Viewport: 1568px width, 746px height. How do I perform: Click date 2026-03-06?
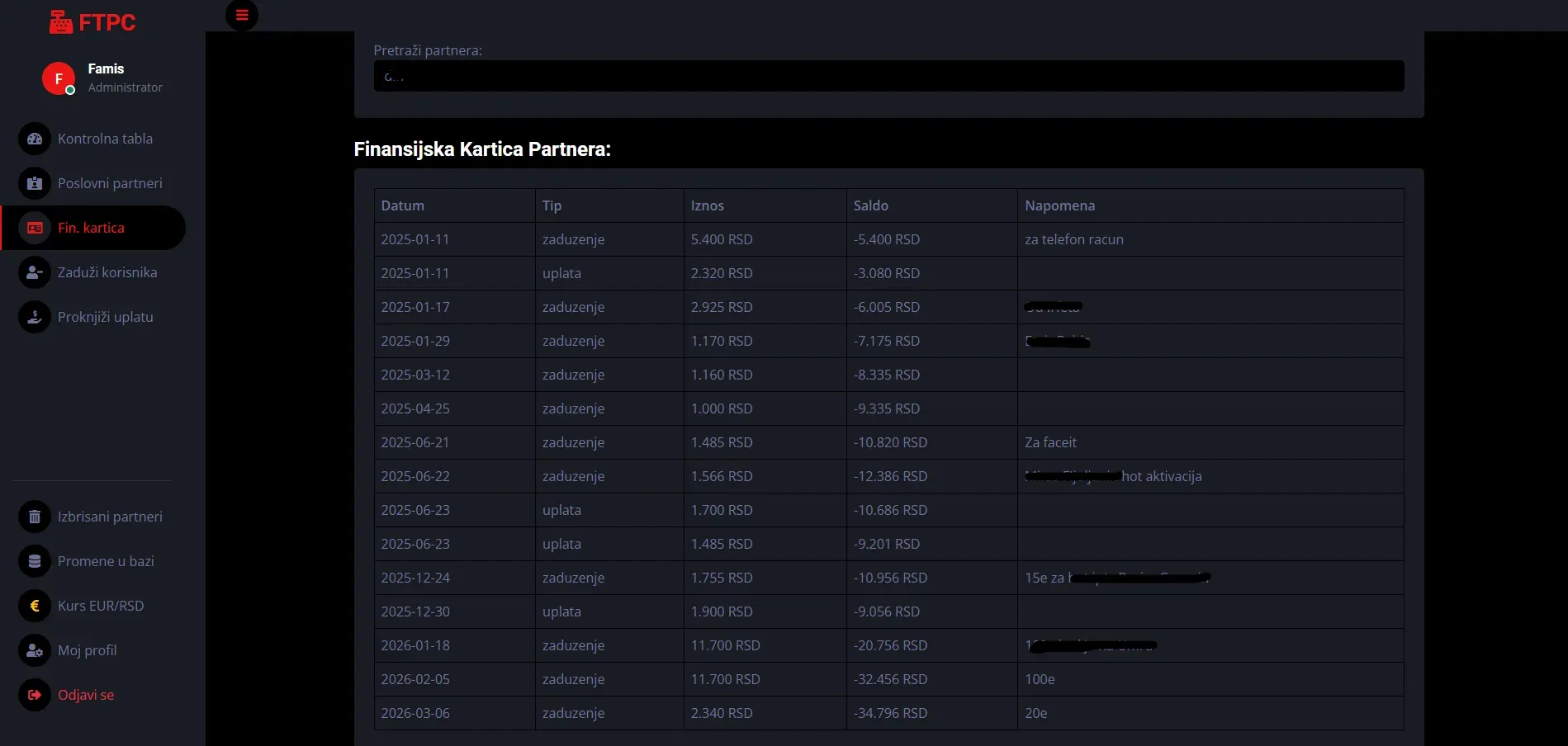pyautogui.click(x=415, y=713)
